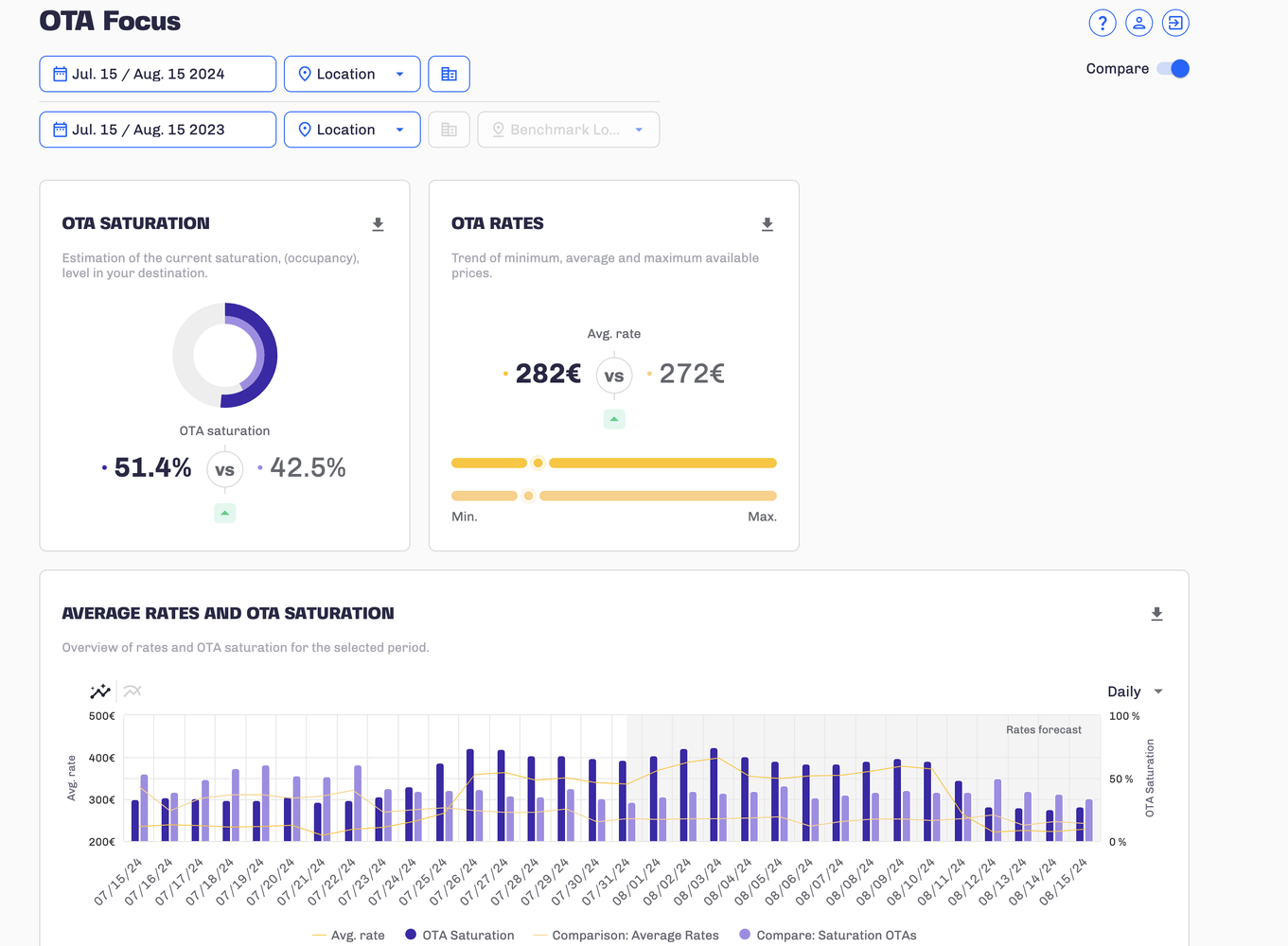
Task: Click the logout exit icon
Action: pyautogui.click(x=1175, y=23)
